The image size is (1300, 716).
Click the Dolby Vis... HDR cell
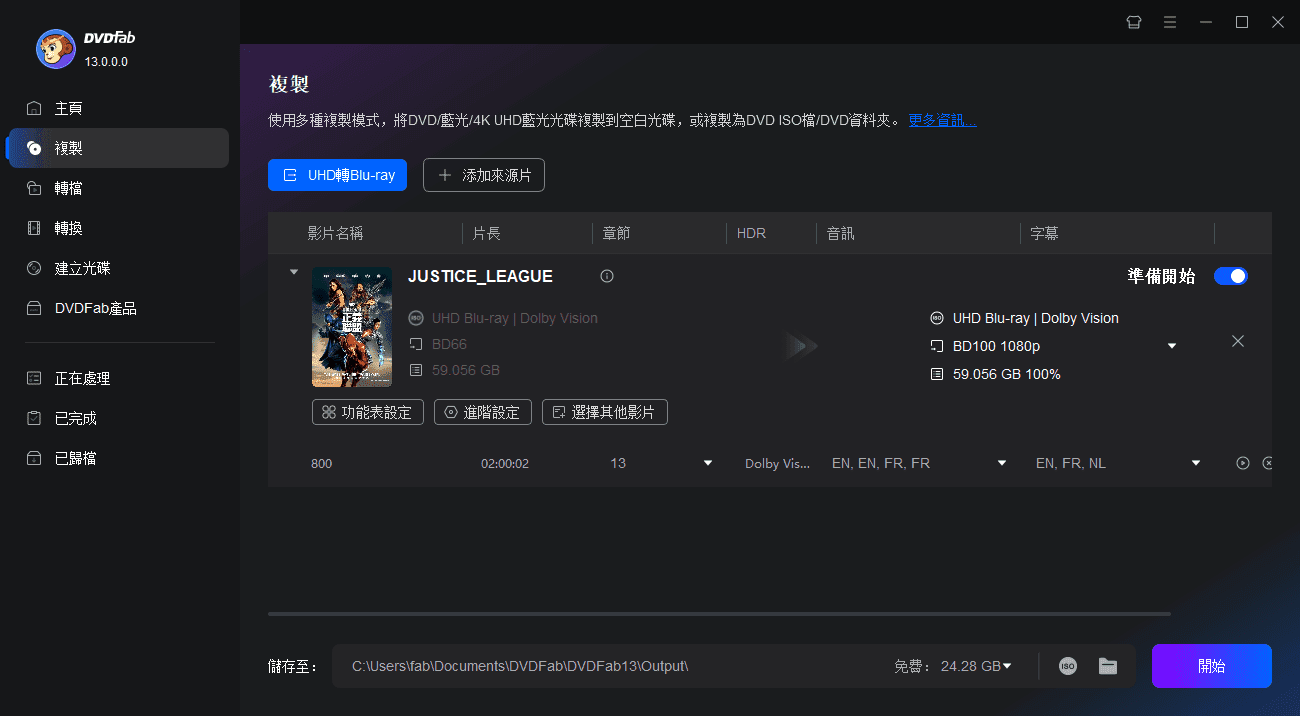(777, 464)
